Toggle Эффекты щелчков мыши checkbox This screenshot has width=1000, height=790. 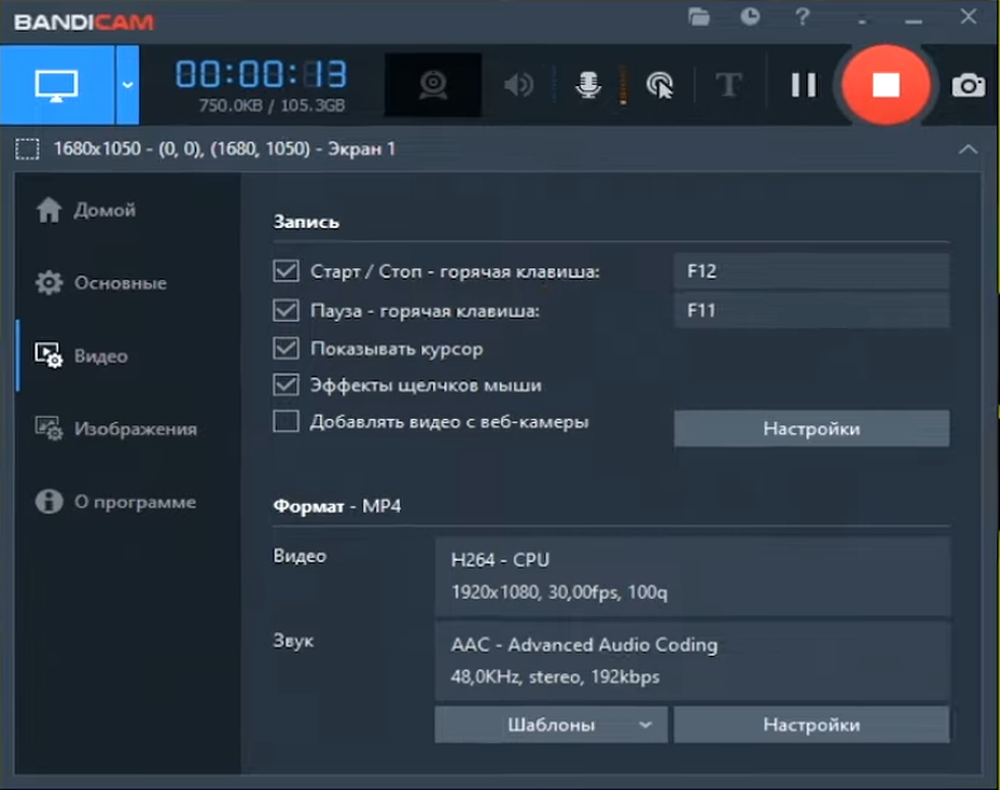(286, 385)
